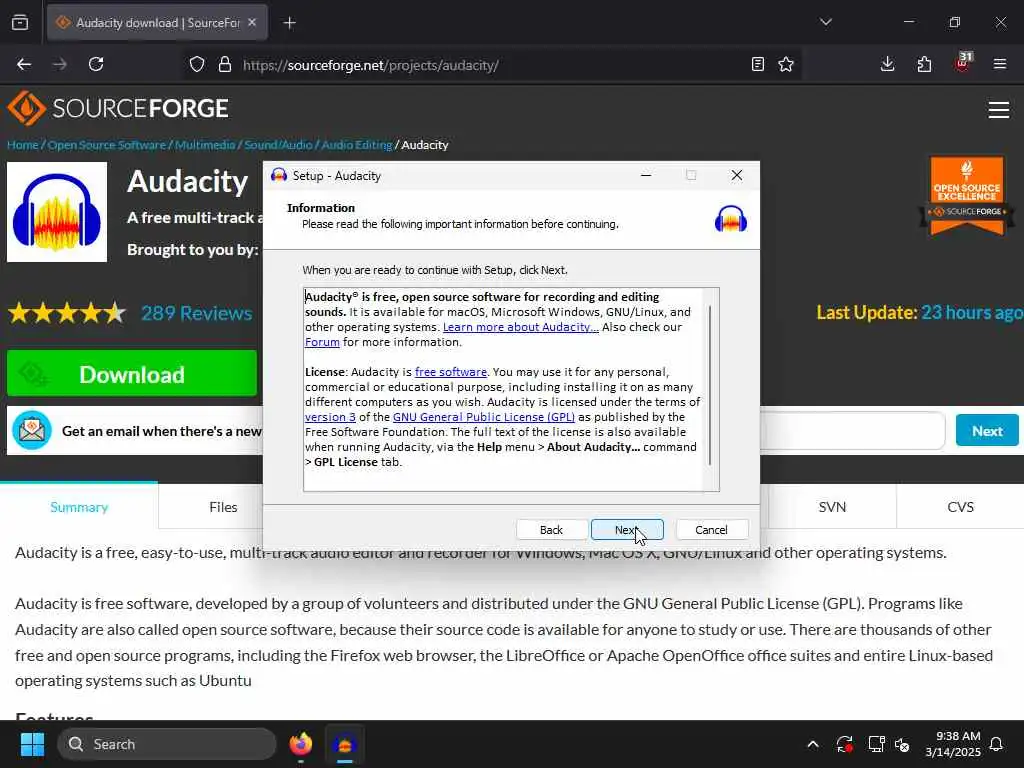The width and height of the screenshot is (1024, 768).
Task: Open the notifications bell icon
Action: pos(997,744)
